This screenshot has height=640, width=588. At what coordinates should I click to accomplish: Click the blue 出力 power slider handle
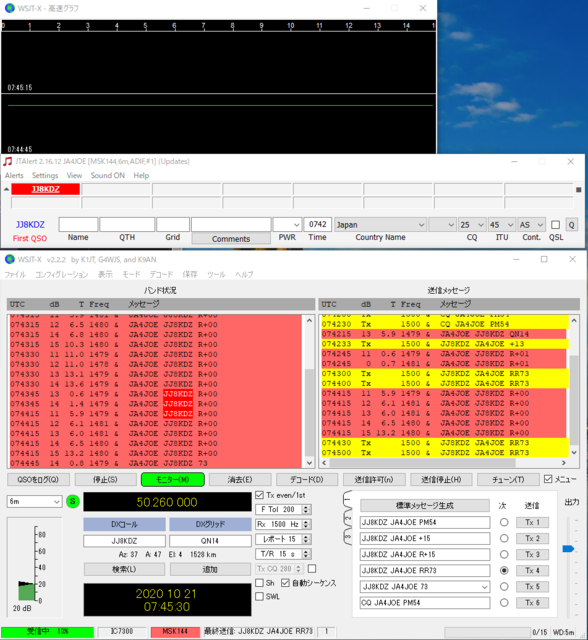pyautogui.click(x=568, y=549)
